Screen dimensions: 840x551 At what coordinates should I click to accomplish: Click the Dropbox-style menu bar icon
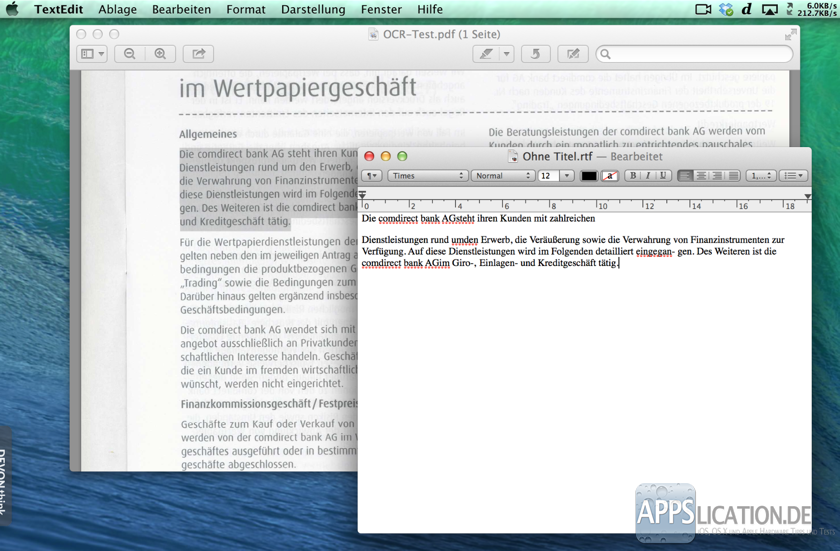point(726,9)
